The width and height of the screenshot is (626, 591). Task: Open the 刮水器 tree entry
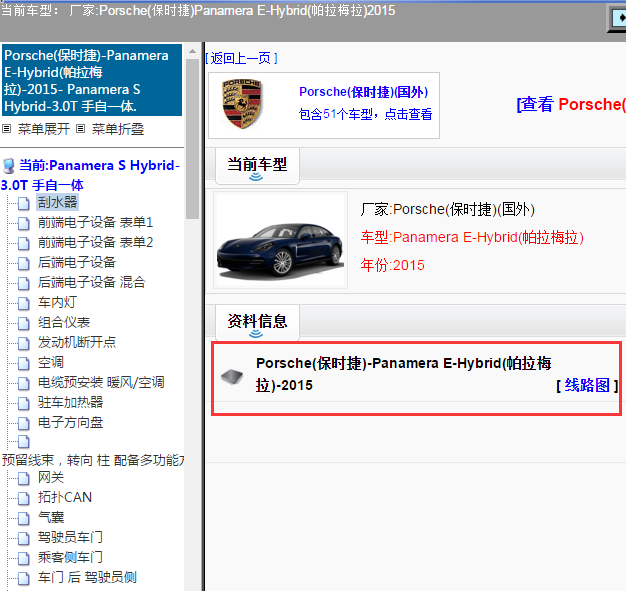coord(57,202)
